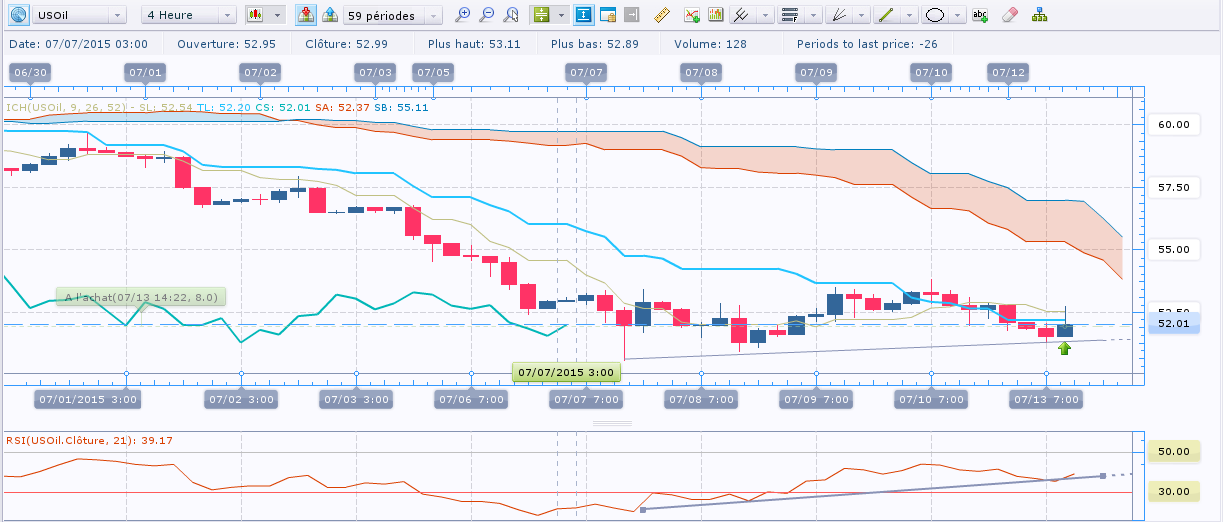The height and width of the screenshot is (522, 1223).
Task: Select the ellipse shape tool
Action: pyautogui.click(x=935, y=15)
